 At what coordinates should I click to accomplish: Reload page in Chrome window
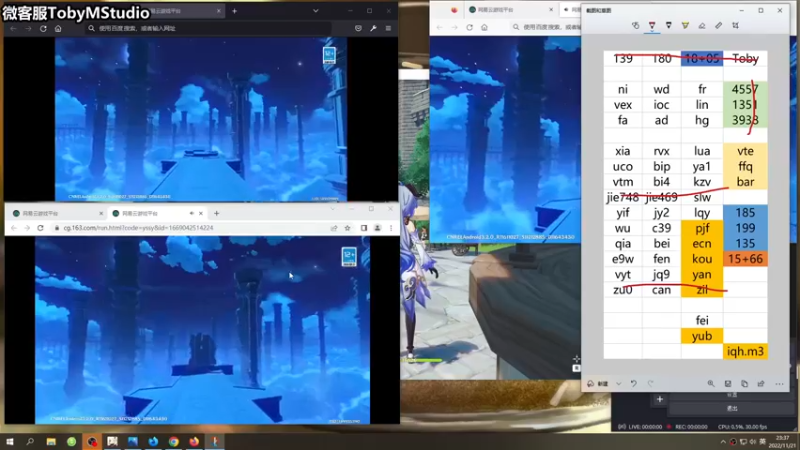(40, 228)
